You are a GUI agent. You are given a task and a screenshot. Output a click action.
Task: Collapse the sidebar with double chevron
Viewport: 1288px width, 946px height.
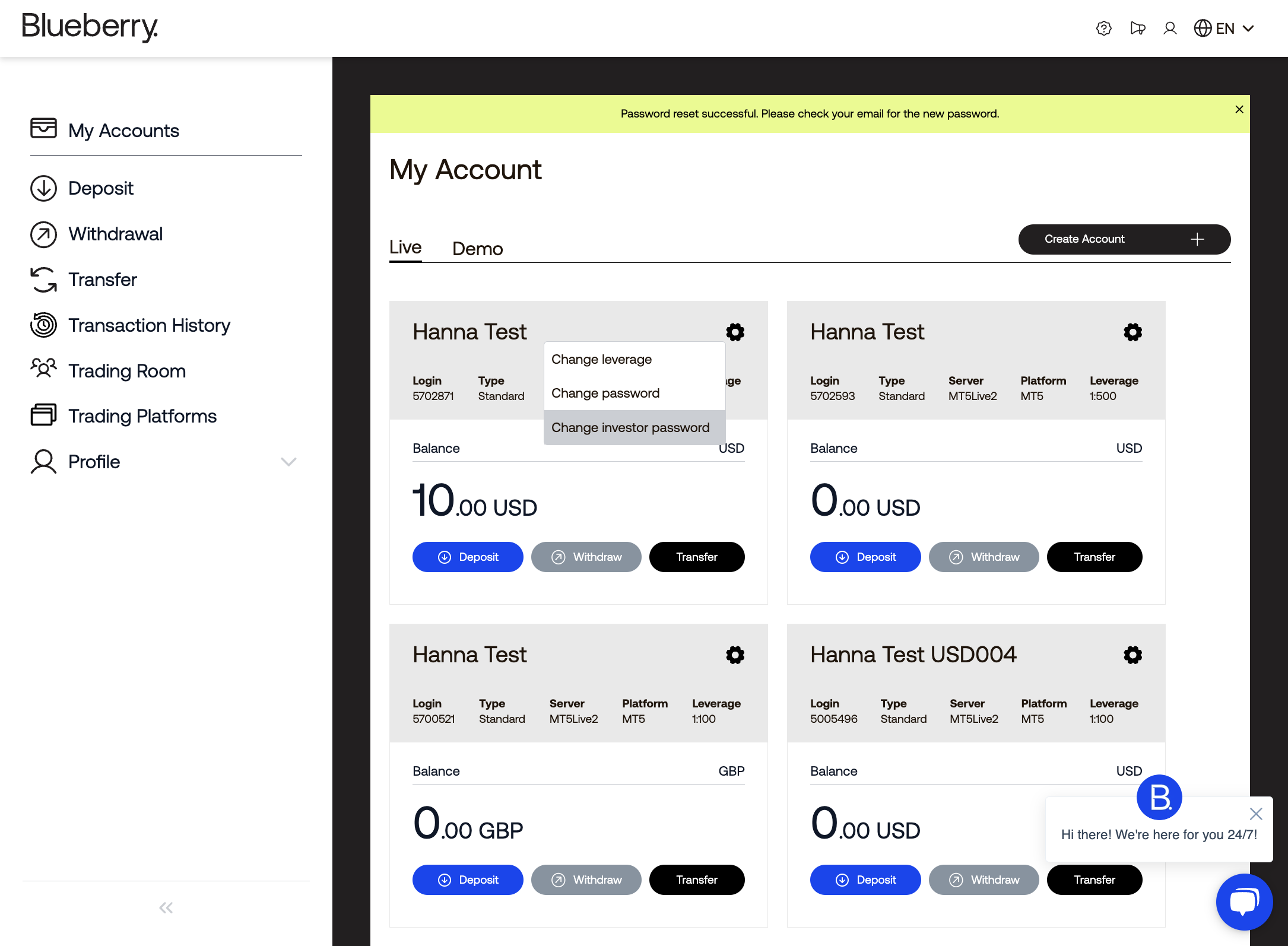(x=166, y=907)
